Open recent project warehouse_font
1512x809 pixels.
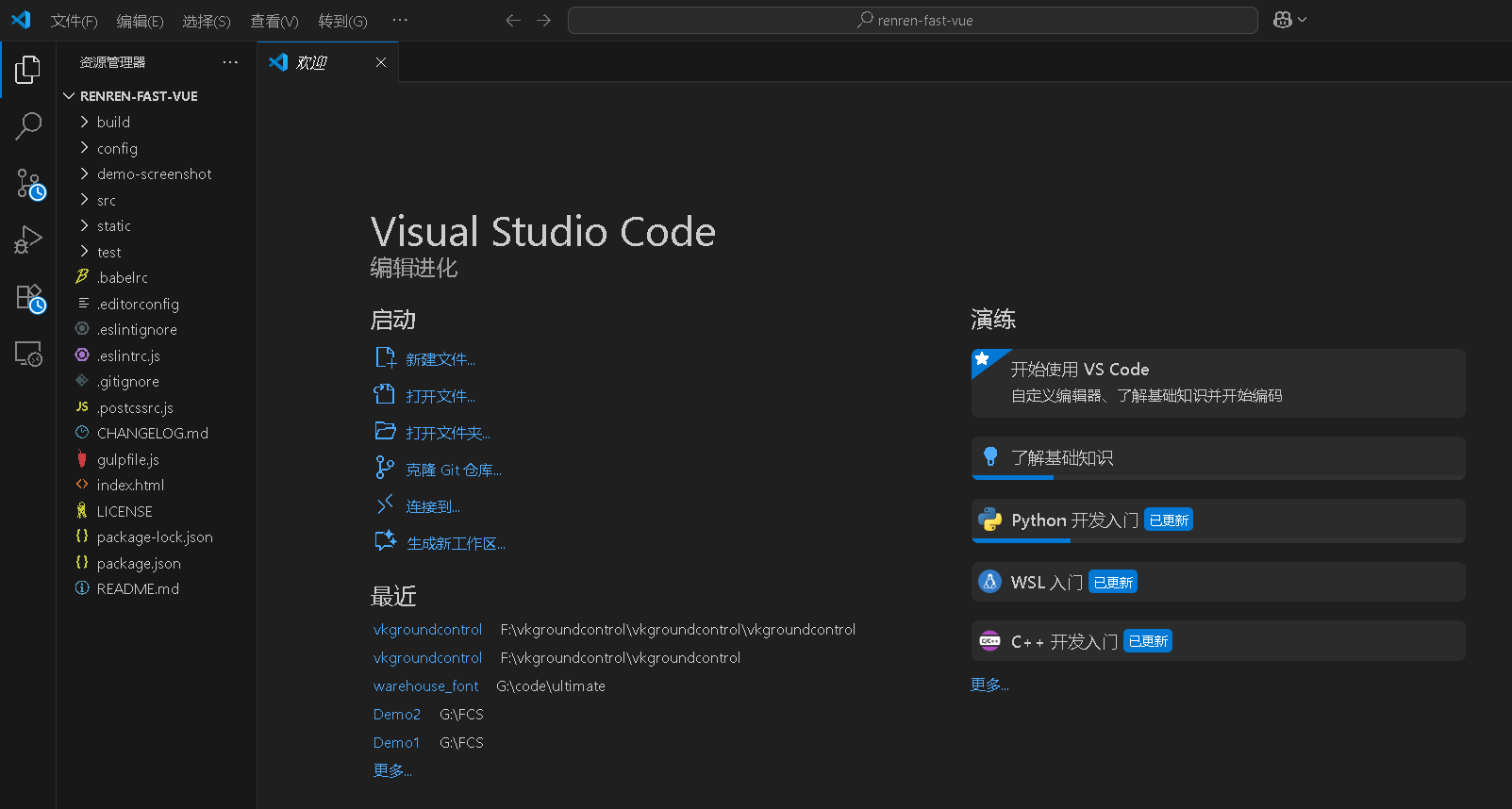click(425, 685)
